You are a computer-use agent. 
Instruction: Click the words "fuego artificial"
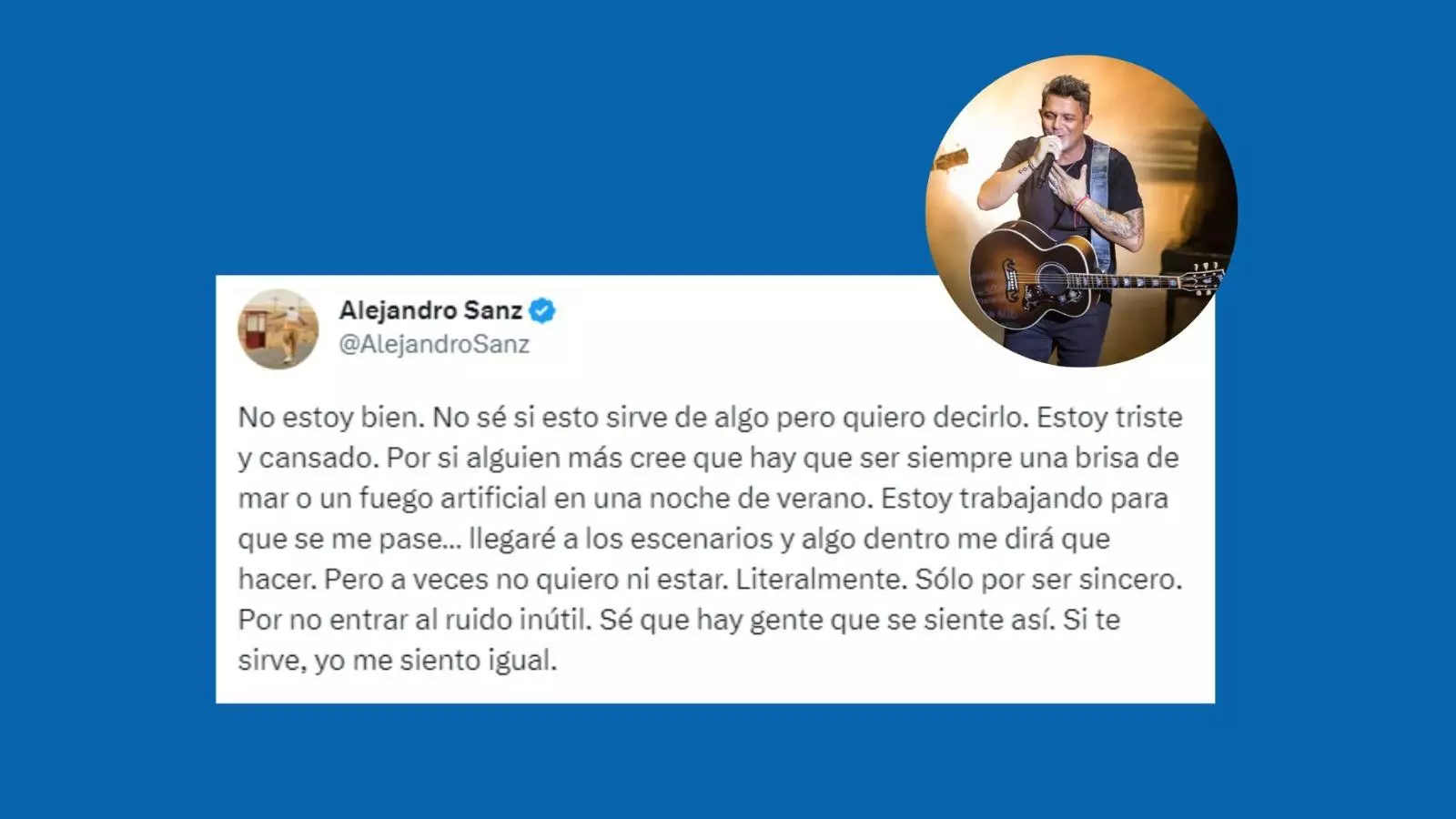click(x=453, y=499)
